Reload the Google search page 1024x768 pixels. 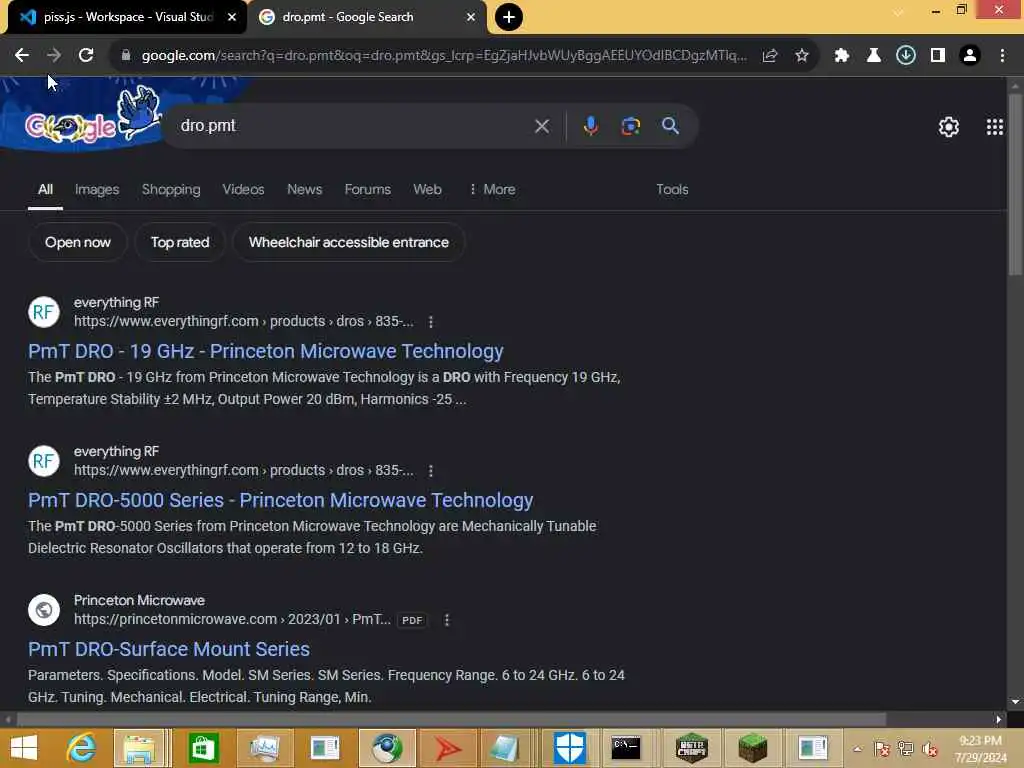(x=86, y=56)
